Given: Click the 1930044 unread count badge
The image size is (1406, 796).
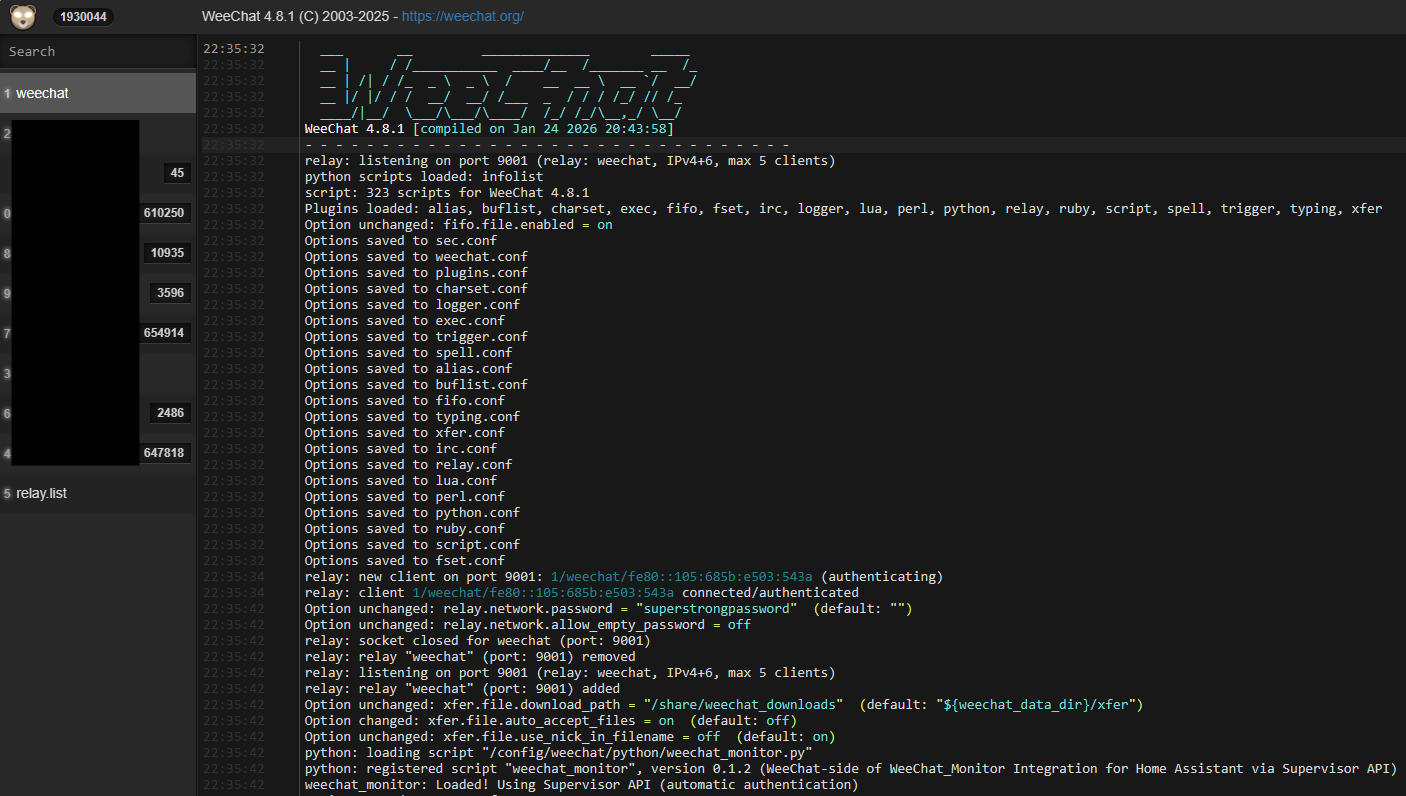Looking at the screenshot, I should point(84,17).
